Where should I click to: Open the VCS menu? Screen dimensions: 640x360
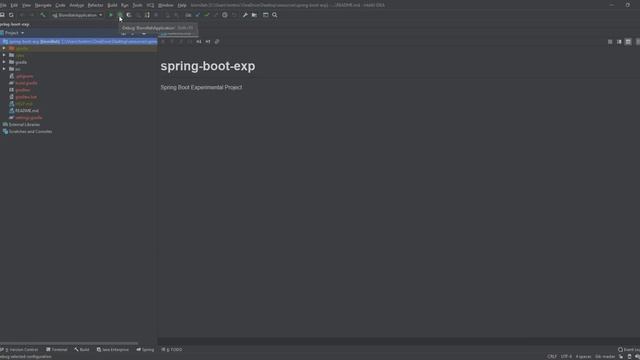tap(150, 5)
